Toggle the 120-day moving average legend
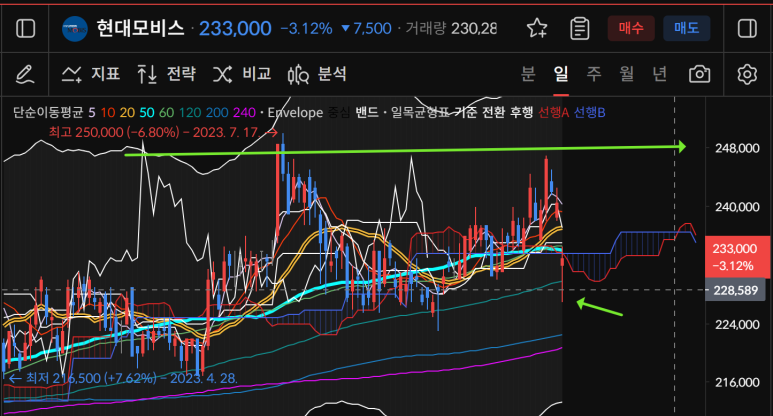This screenshot has width=773, height=416. (x=190, y=113)
